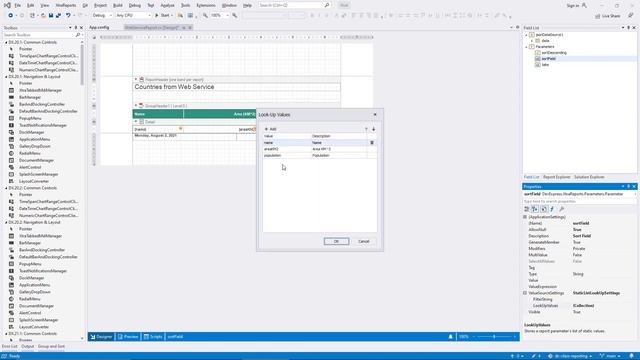Delete the 'name' row using trash icon
640x360 pixels.
[x=372, y=142]
